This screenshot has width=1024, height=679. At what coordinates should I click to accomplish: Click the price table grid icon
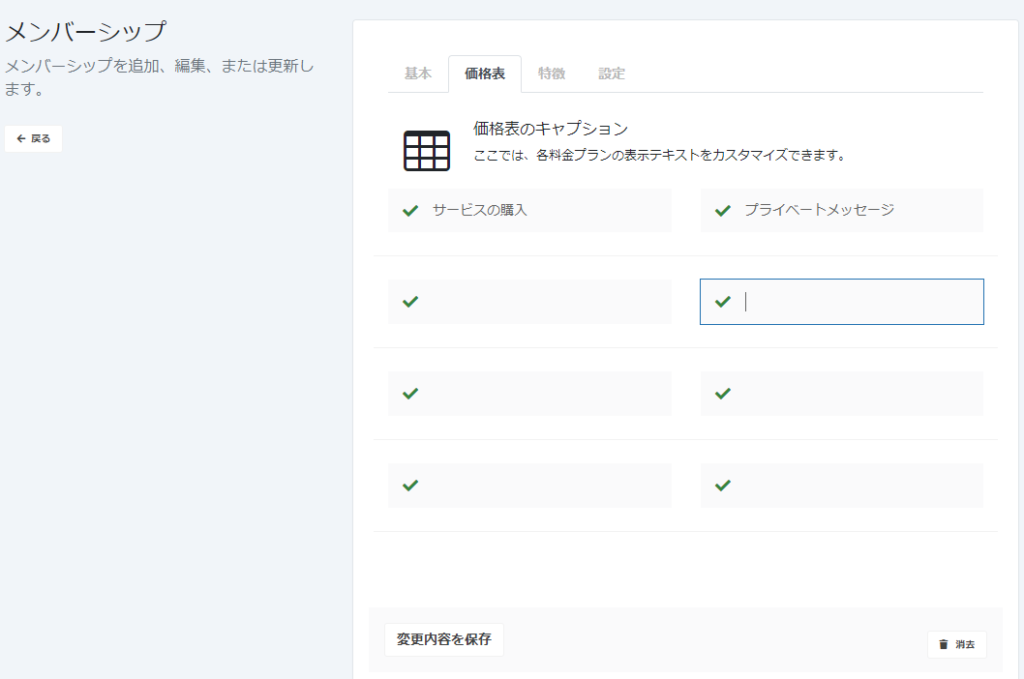coord(426,150)
